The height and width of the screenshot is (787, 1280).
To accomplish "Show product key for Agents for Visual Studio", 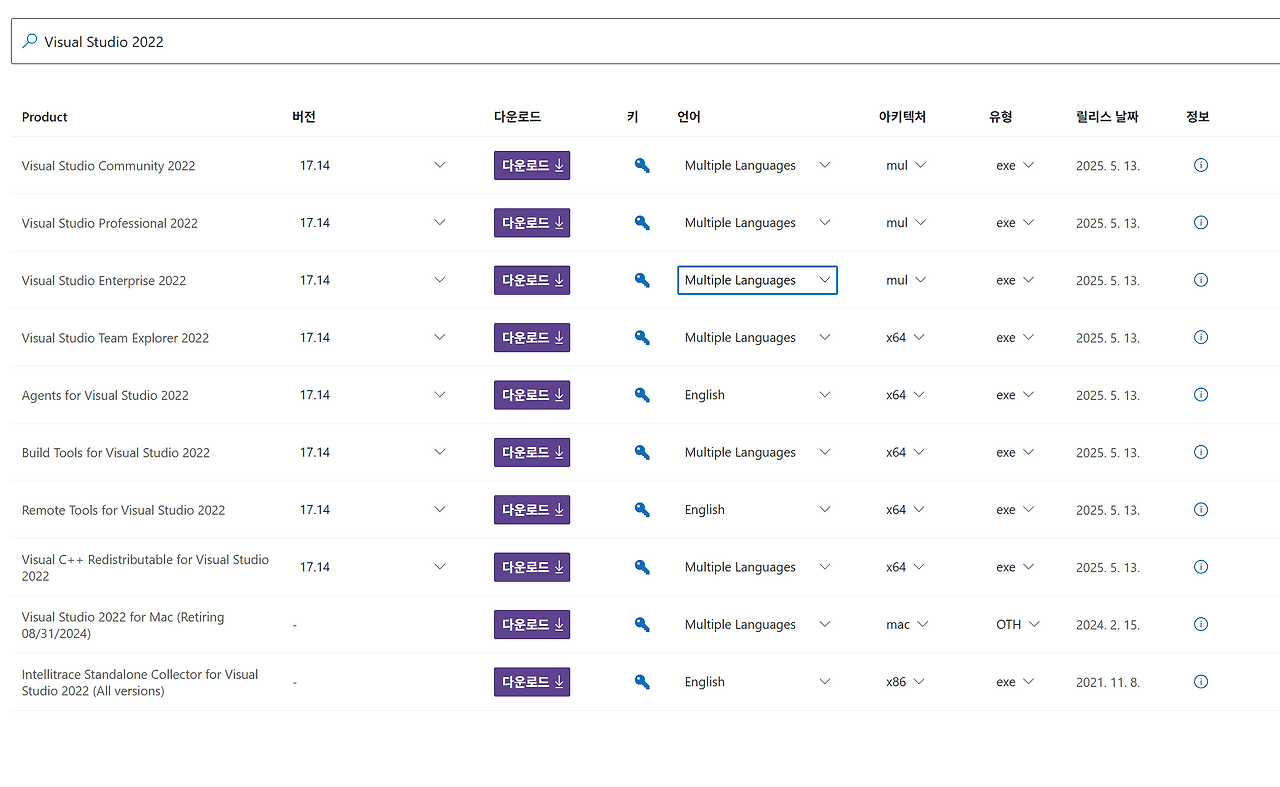I will pyautogui.click(x=642, y=395).
